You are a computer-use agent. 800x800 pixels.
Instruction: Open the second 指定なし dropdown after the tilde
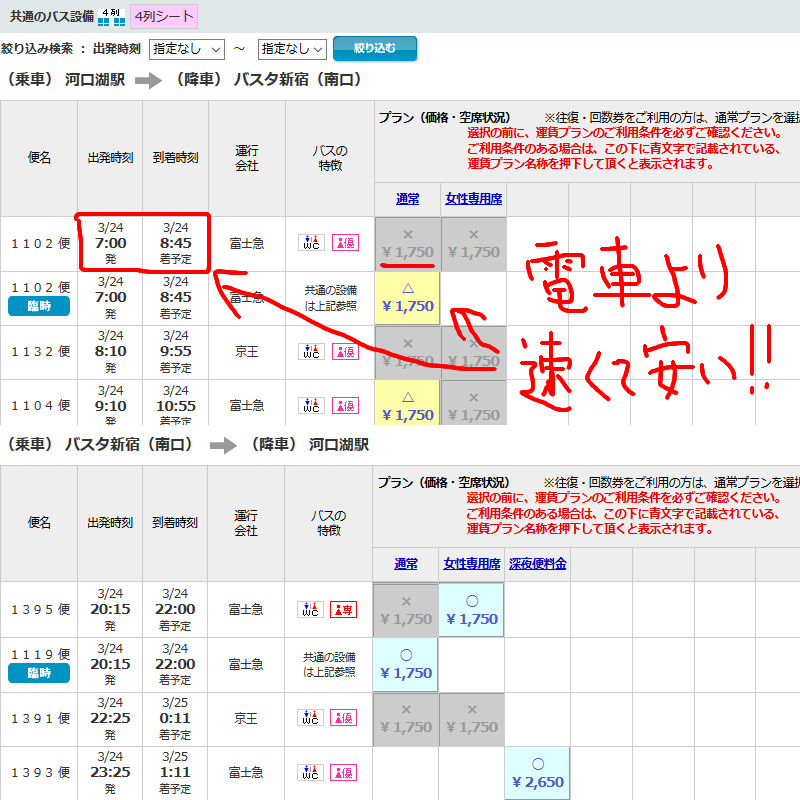click(292, 49)
